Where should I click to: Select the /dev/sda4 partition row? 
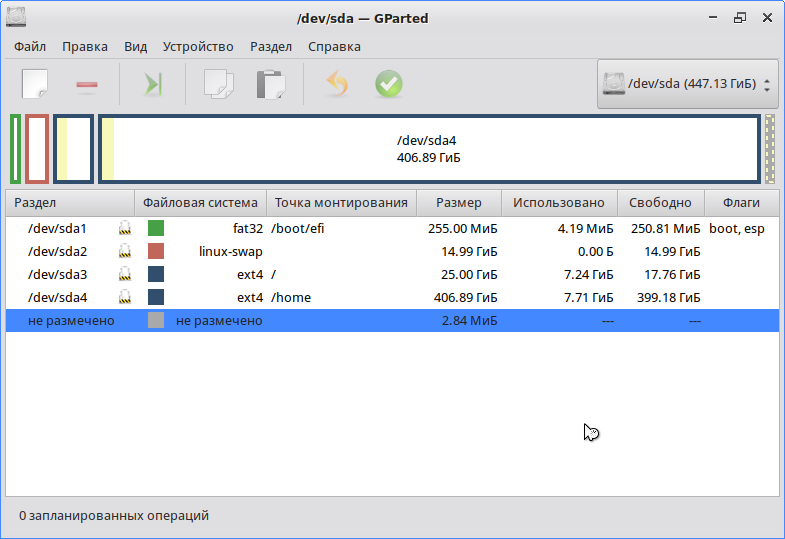[392, 297]
